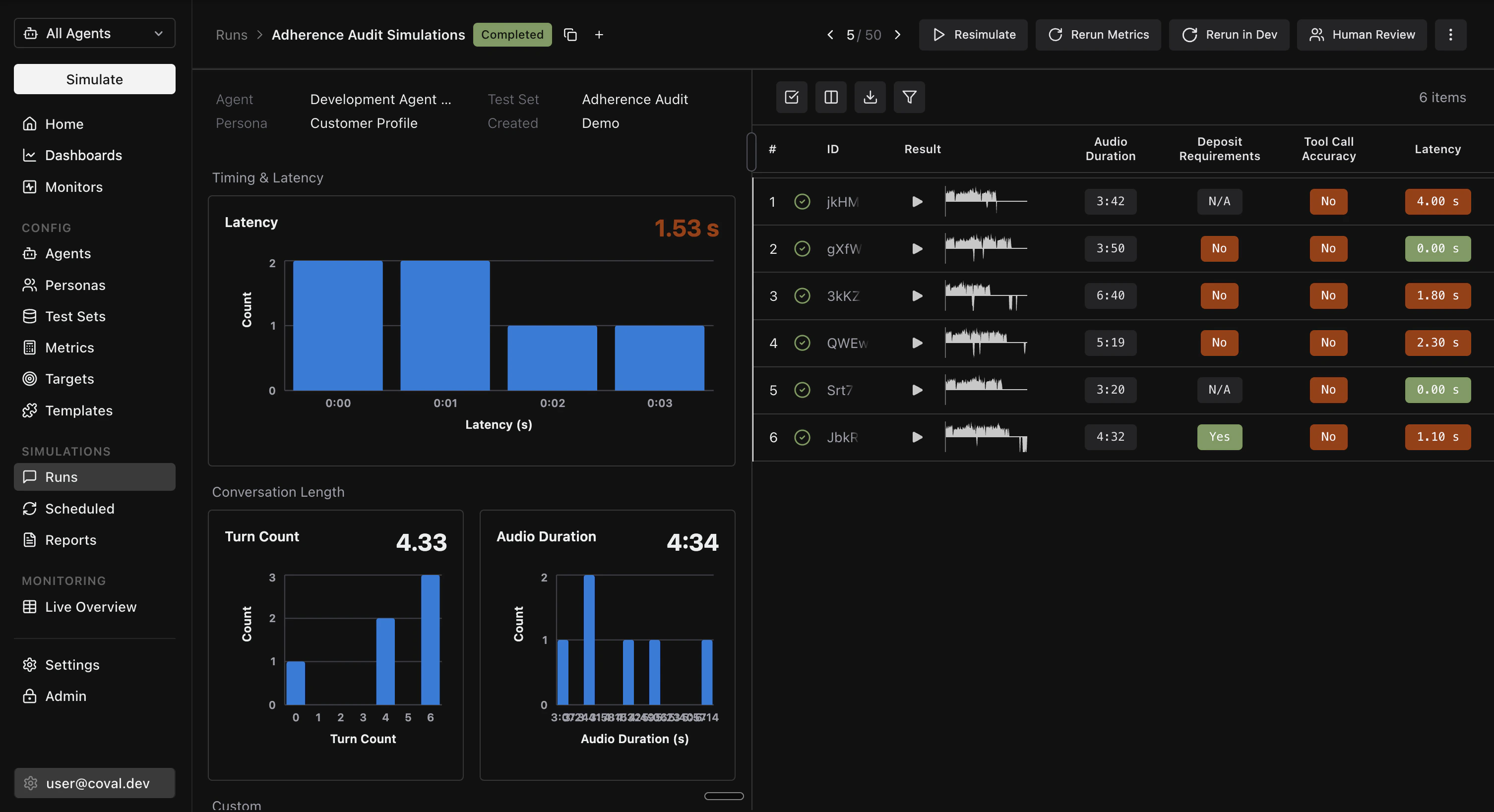Expand the All Agents selector

click(x=94, y=33)
